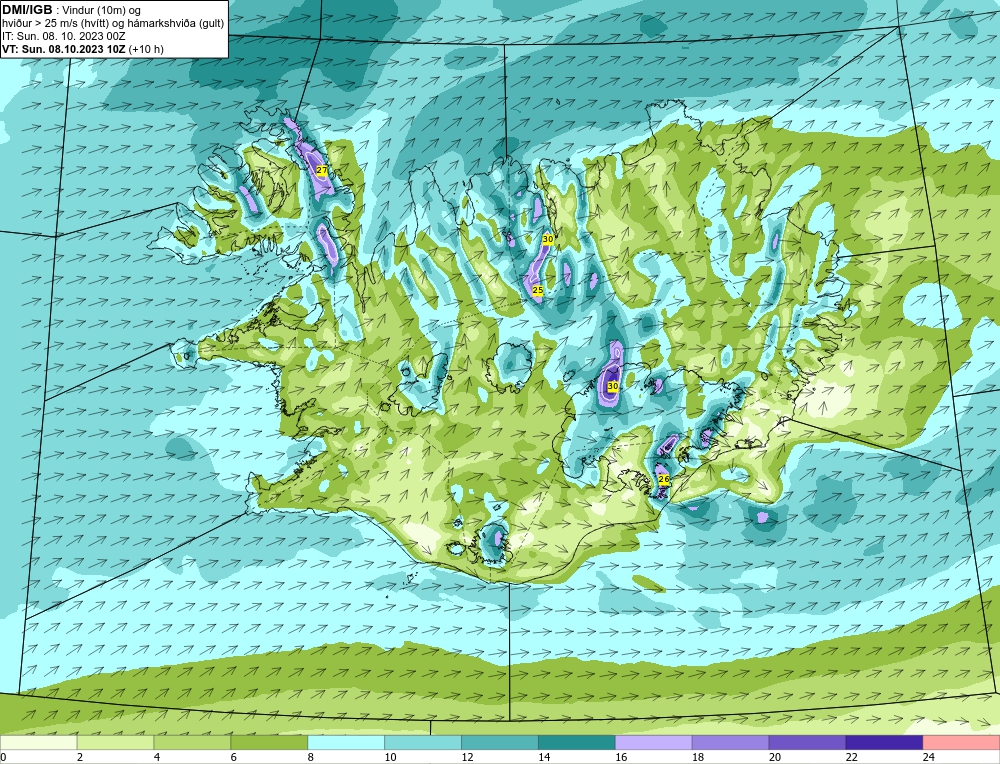The image size is (1000, 764).
Task: Choose the 14–16 m/s dark teal legend swatch
Action: tap(577, 742)
